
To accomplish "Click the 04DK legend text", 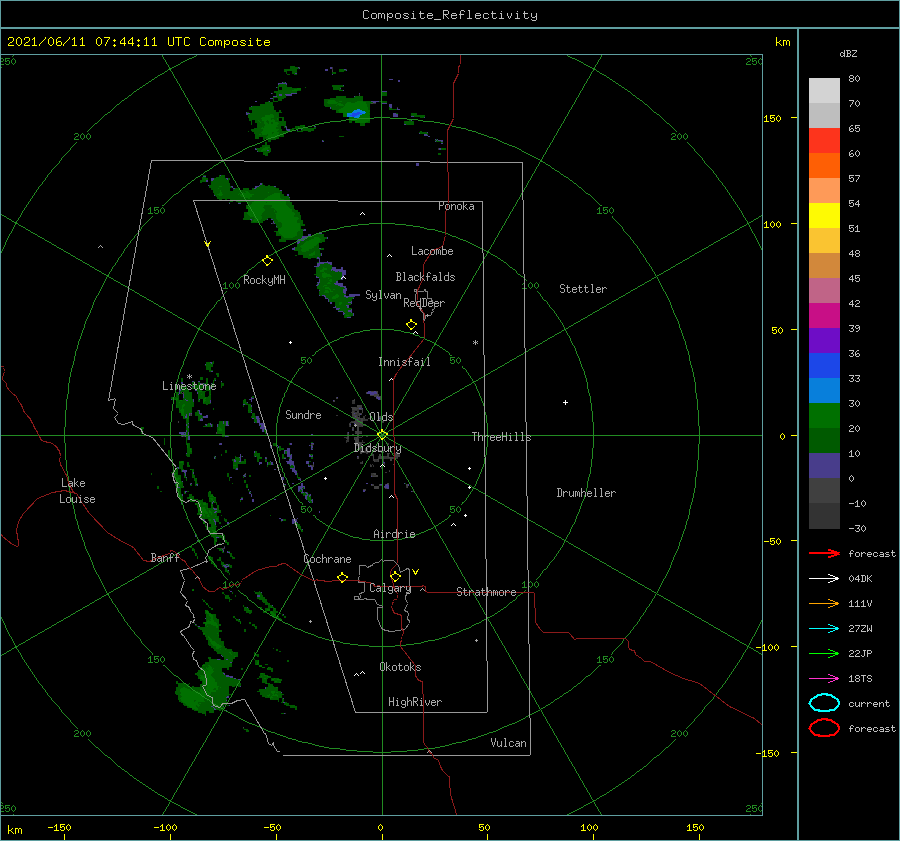I will tap(860, 579).
